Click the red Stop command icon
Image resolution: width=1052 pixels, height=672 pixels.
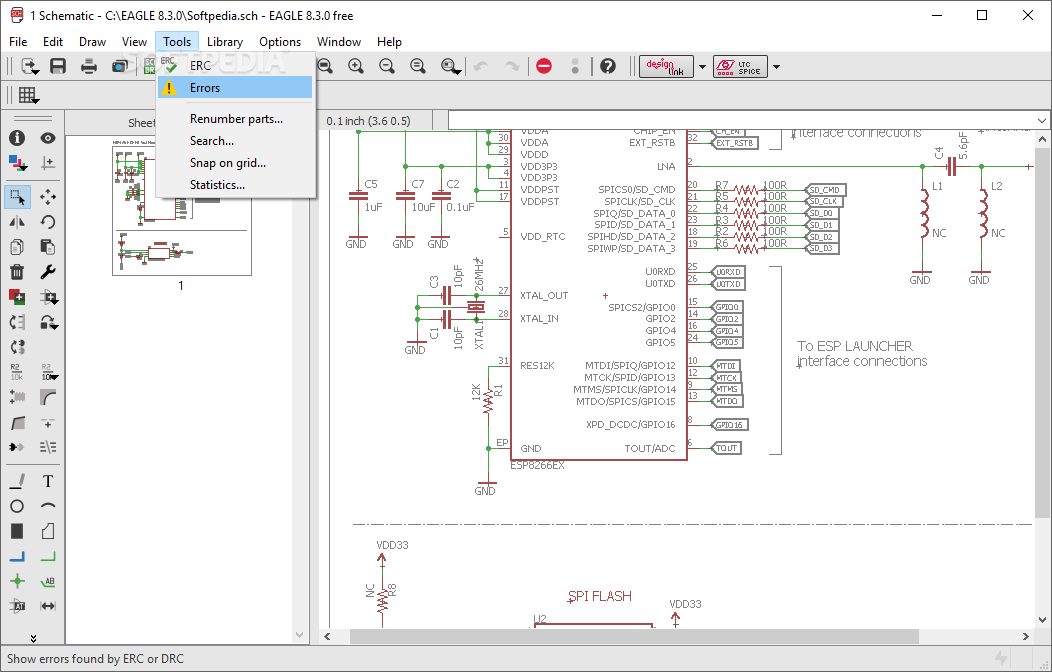[x=544, y=66]
